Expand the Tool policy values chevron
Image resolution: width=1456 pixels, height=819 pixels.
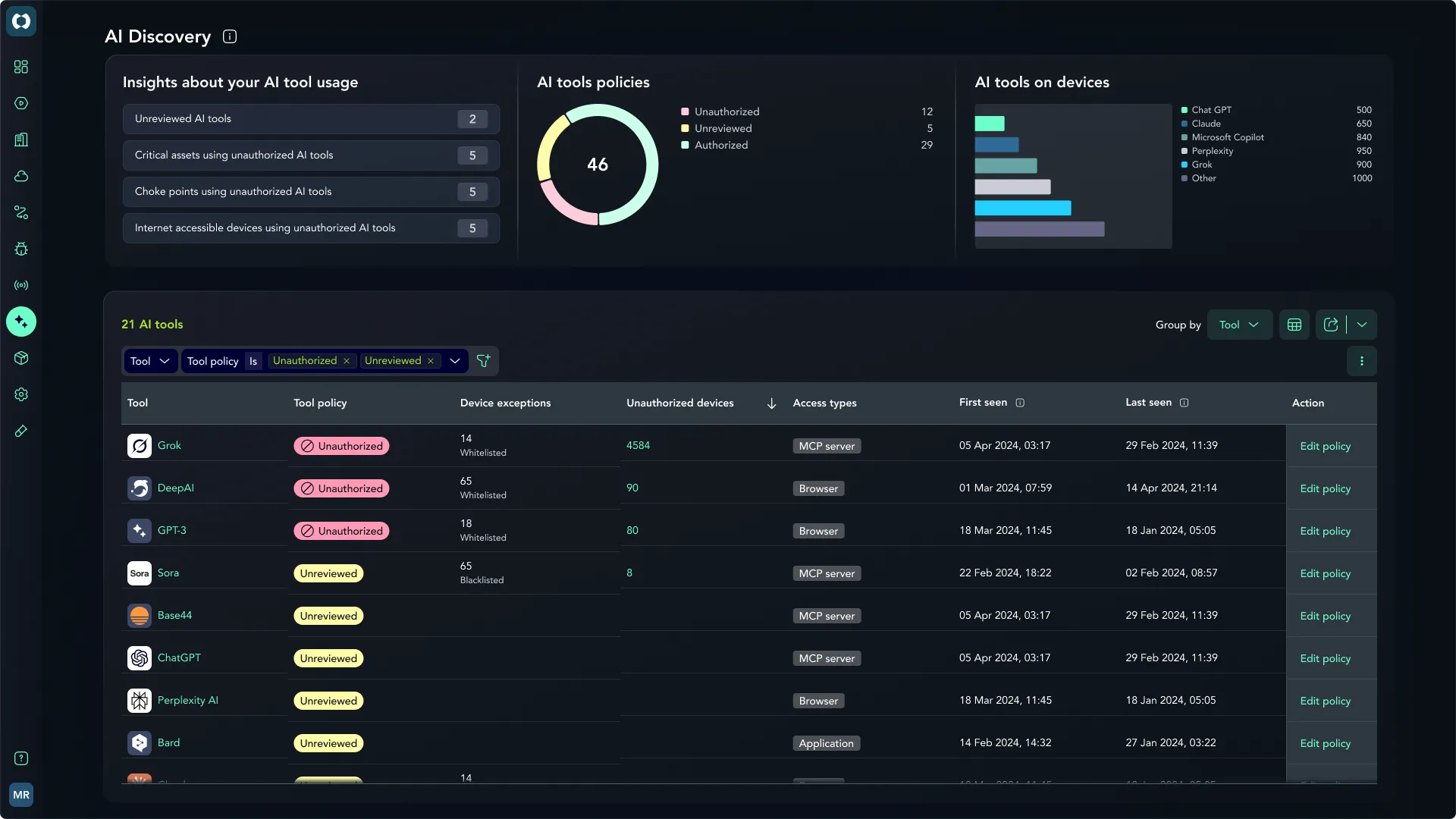[455, 361]
